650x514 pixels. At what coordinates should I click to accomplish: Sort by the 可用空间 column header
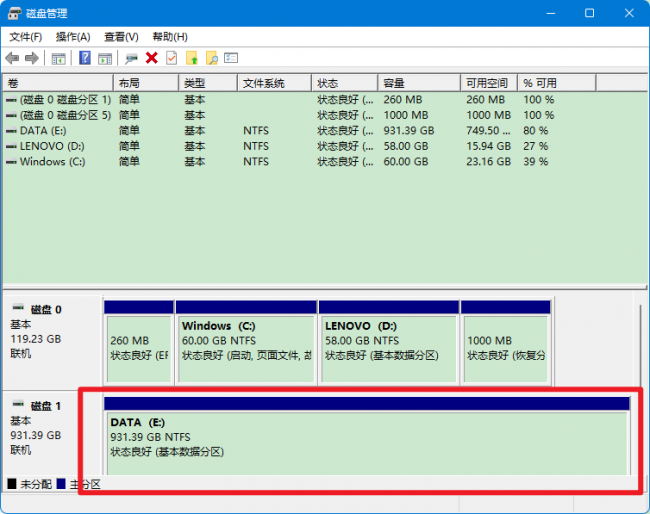[489, 83]
